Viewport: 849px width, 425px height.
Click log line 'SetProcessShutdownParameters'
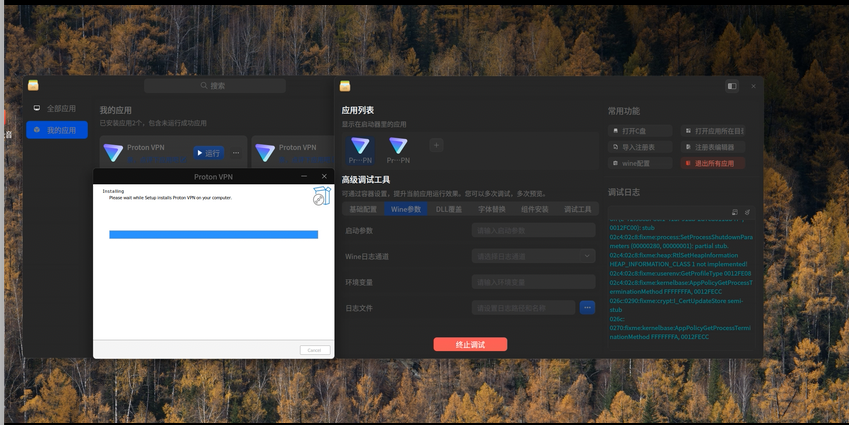[681, 241]
